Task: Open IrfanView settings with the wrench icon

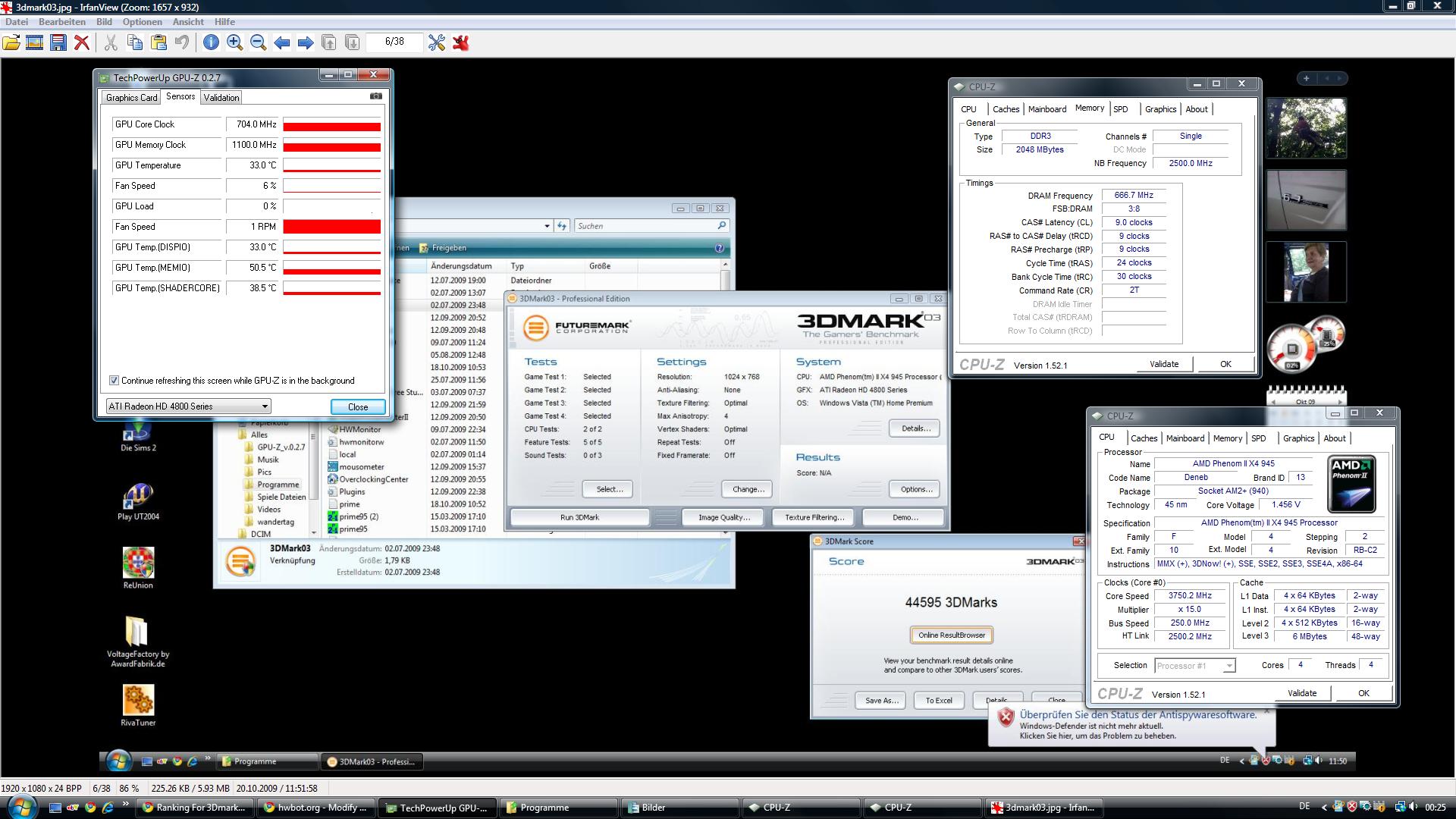Action: coord(437,42)
